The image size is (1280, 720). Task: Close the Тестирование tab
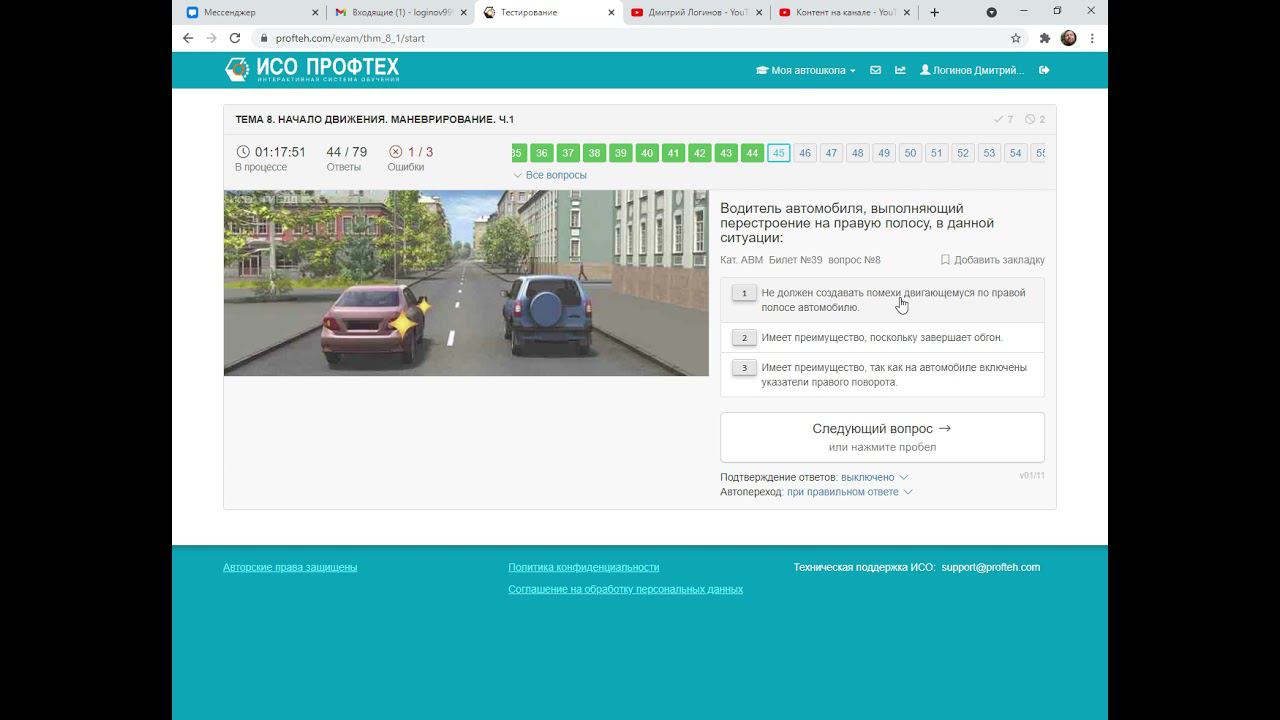click(x=611, y=12)
